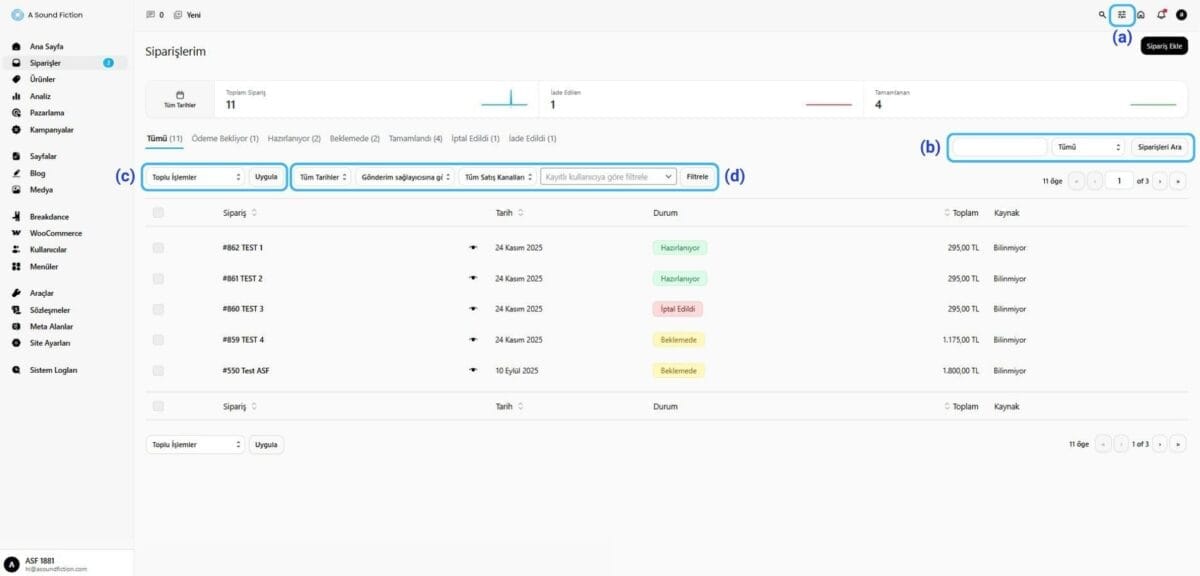Preview order #862 TEST 1 with eye icon
The image size is (1200, 576).
pos(474,247)
